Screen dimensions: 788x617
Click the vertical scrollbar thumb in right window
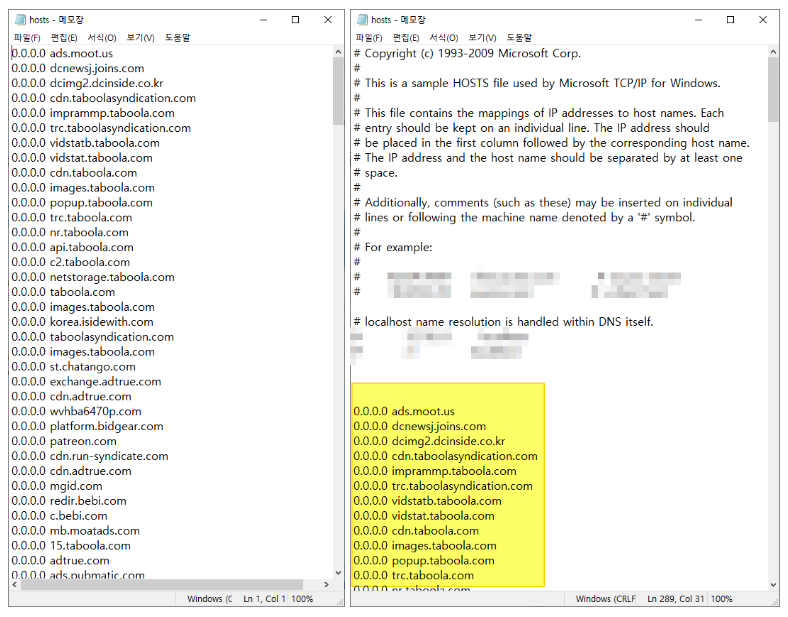click(773, 89)
